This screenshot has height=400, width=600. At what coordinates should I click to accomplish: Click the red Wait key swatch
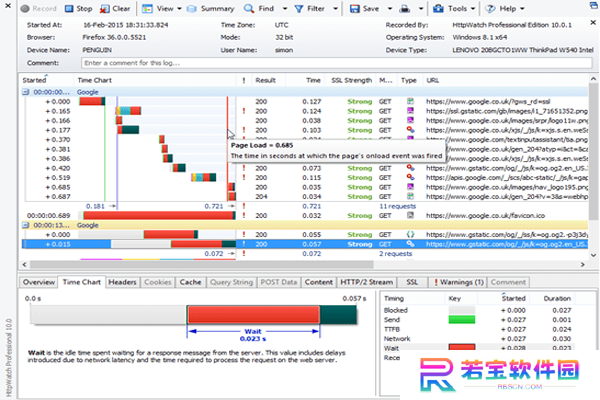click(462, 347)
